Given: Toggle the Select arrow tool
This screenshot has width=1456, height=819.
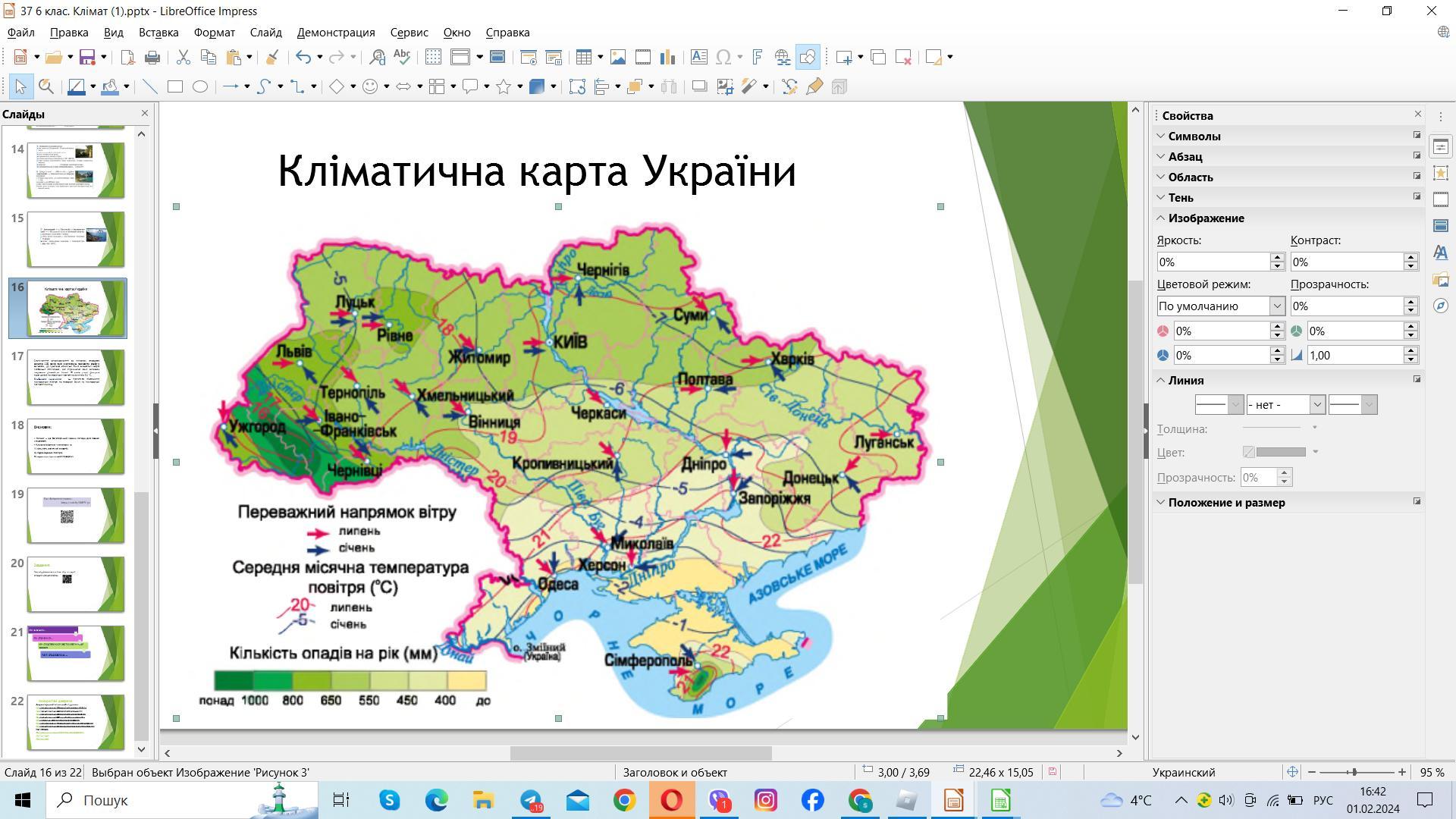Looking at the screenshot, I should coord(20,86).
